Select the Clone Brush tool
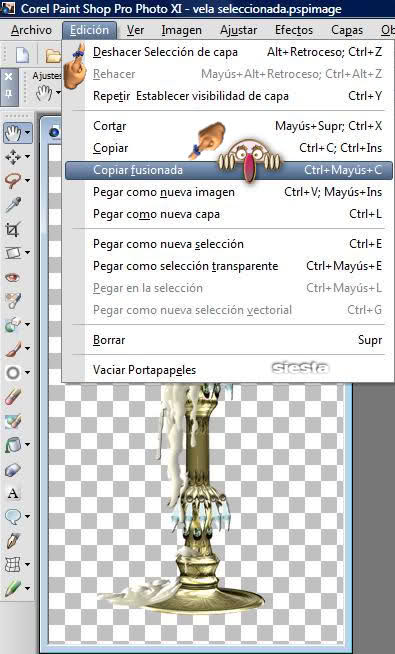This screenshot has height=654, width=395. pos(13,324)
